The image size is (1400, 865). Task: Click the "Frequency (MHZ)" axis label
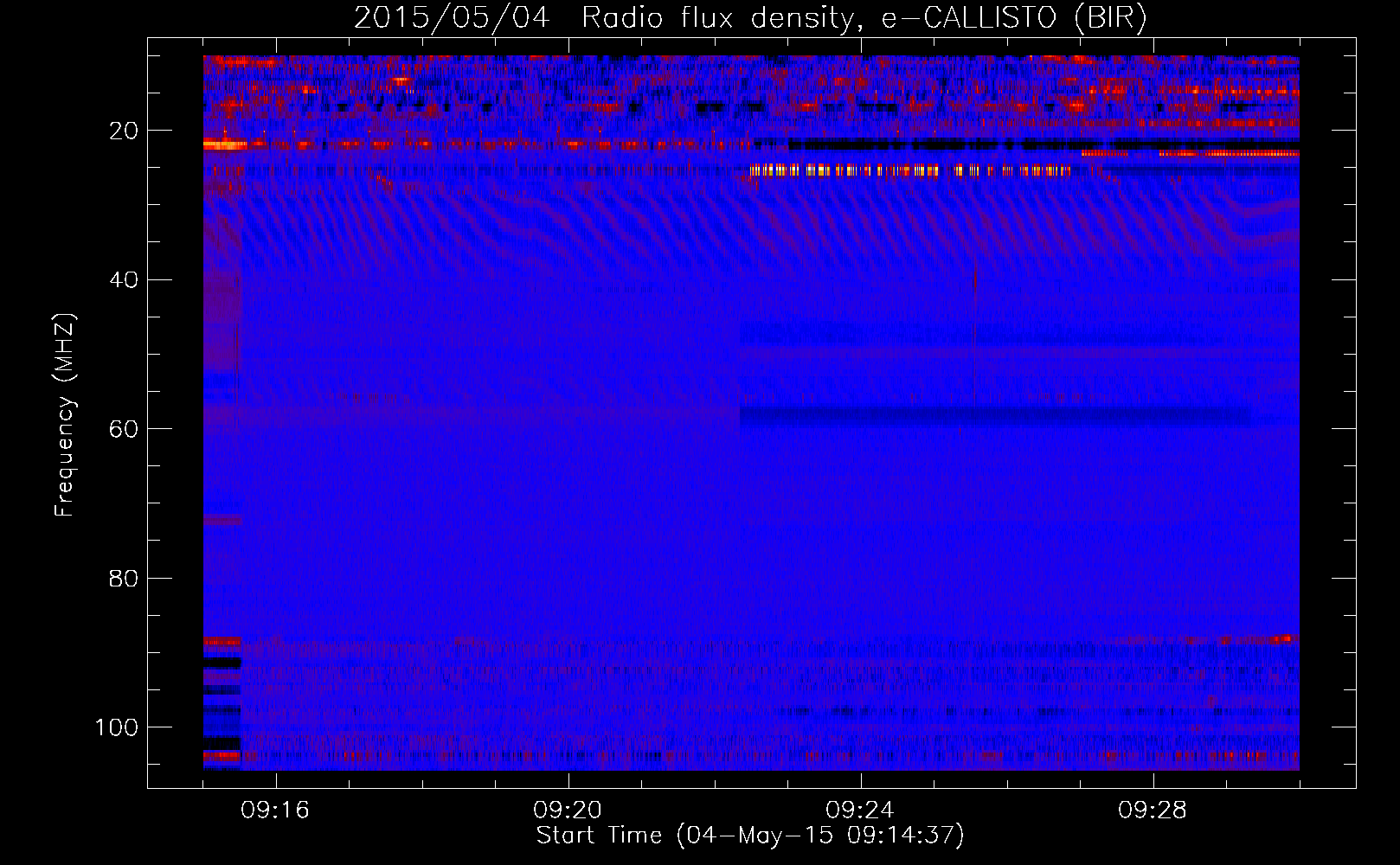[x=65, y=415]
